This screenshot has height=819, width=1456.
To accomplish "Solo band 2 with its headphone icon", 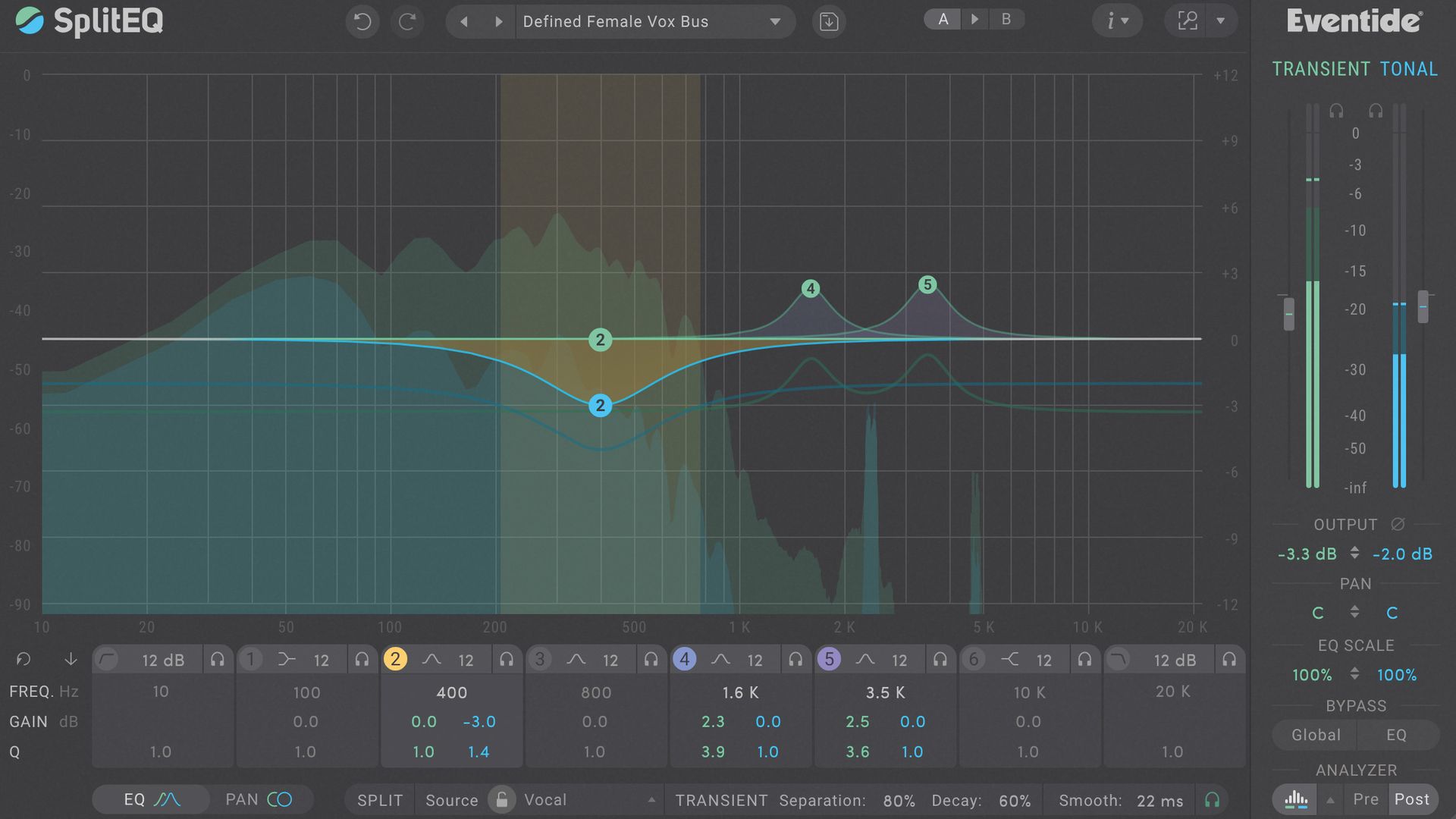I will (x=507, y=659).
